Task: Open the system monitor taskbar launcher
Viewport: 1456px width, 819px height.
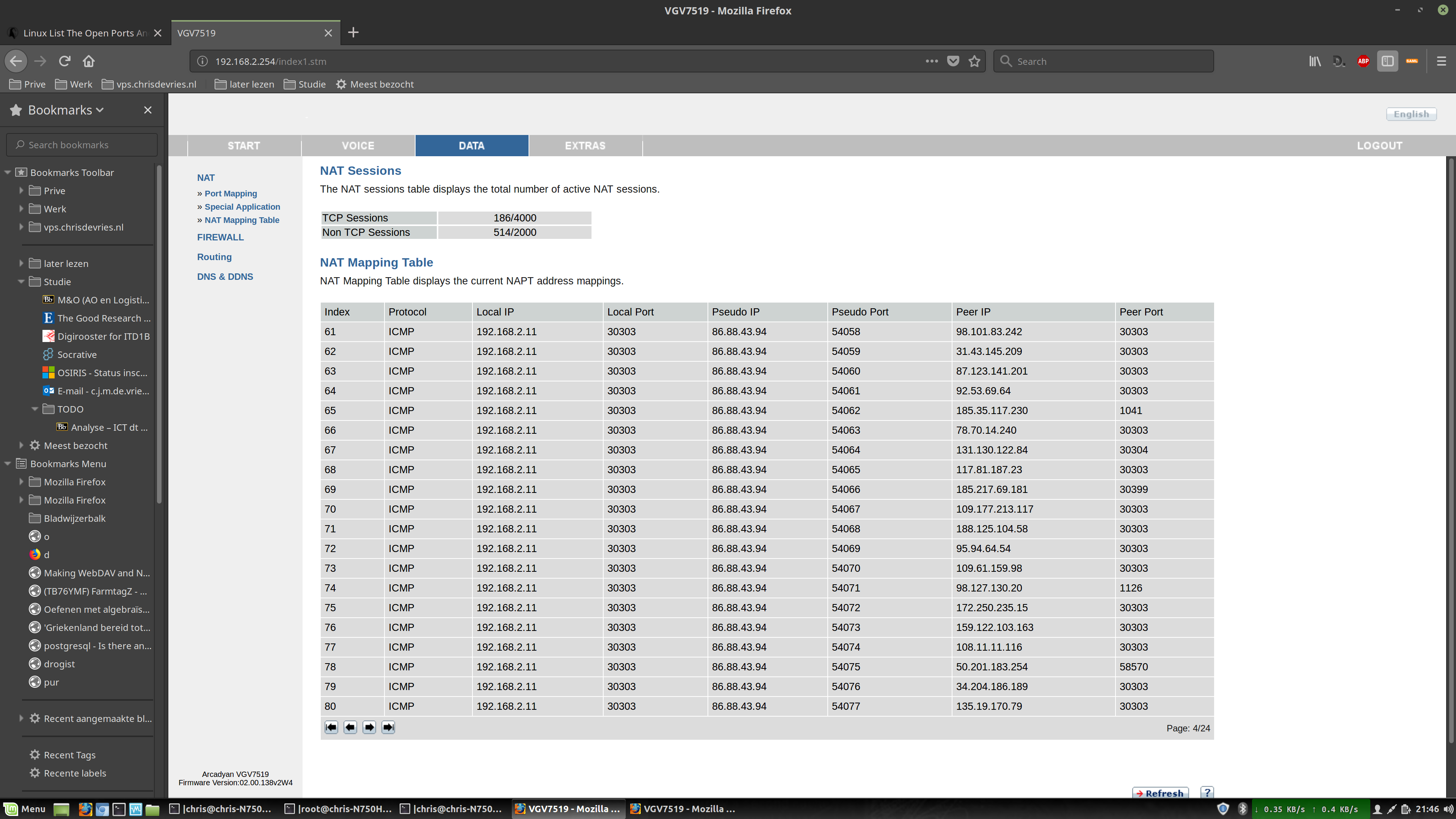Action: (x=136, y=810)
